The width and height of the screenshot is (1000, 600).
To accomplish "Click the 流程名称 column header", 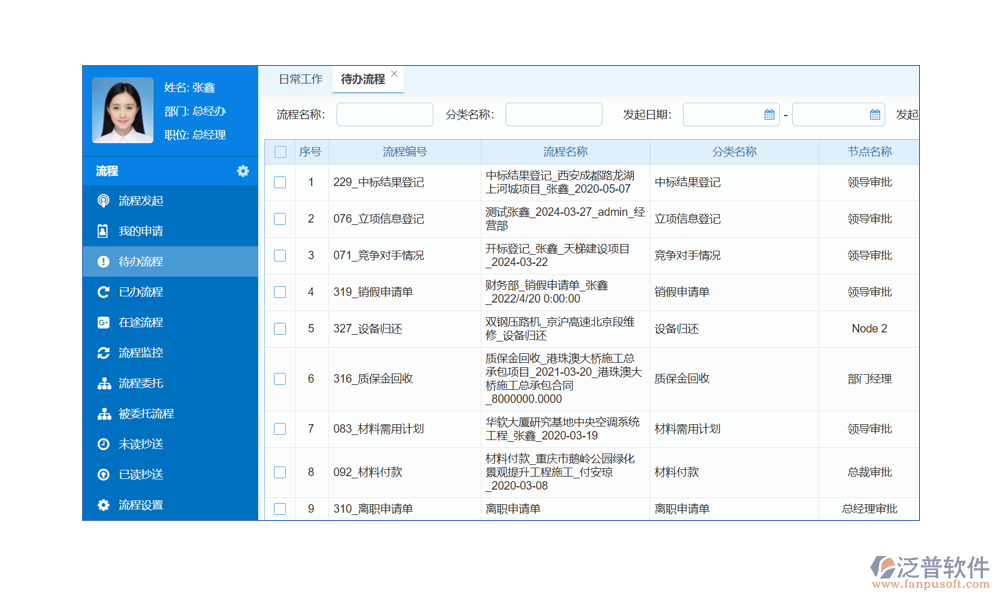I will coord(565,152).
